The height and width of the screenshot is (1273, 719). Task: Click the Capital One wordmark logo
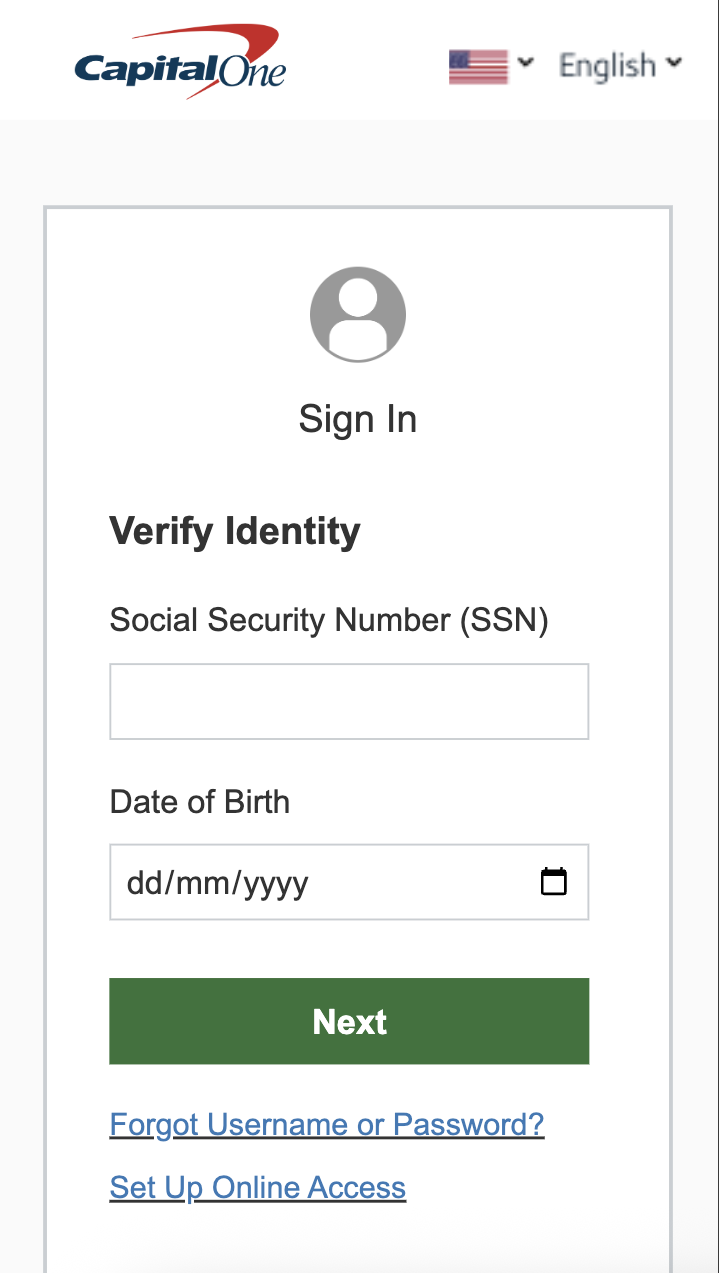(180, 70)
